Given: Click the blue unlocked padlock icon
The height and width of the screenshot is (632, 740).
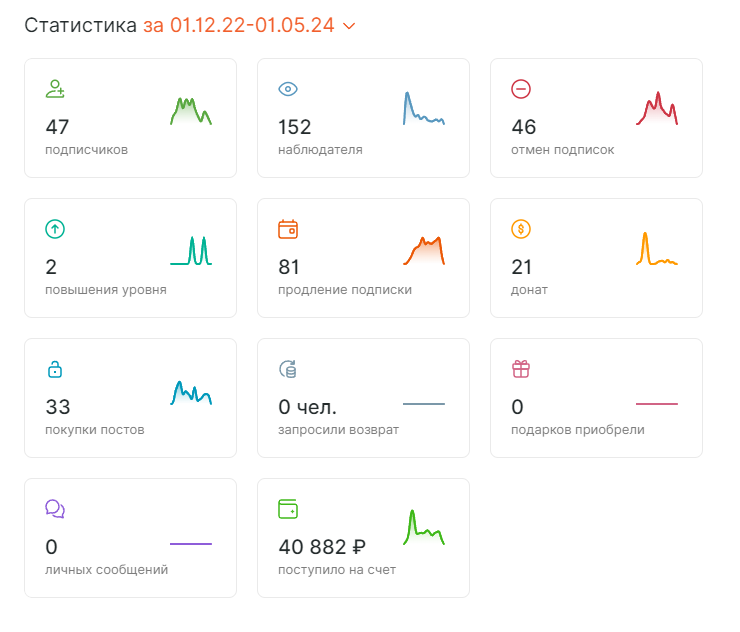Looking at the screenshot, I should pos(55,369).
